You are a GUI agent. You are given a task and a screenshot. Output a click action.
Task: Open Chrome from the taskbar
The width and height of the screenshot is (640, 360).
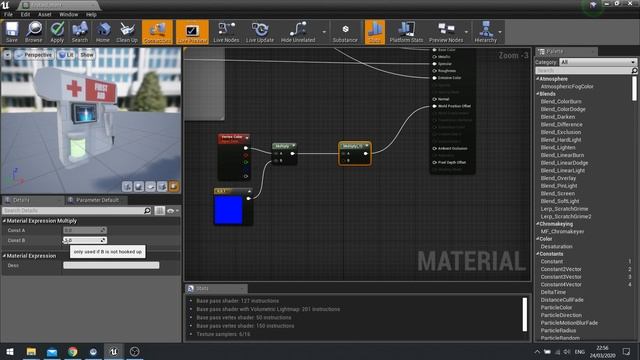(x=73, y=352)
